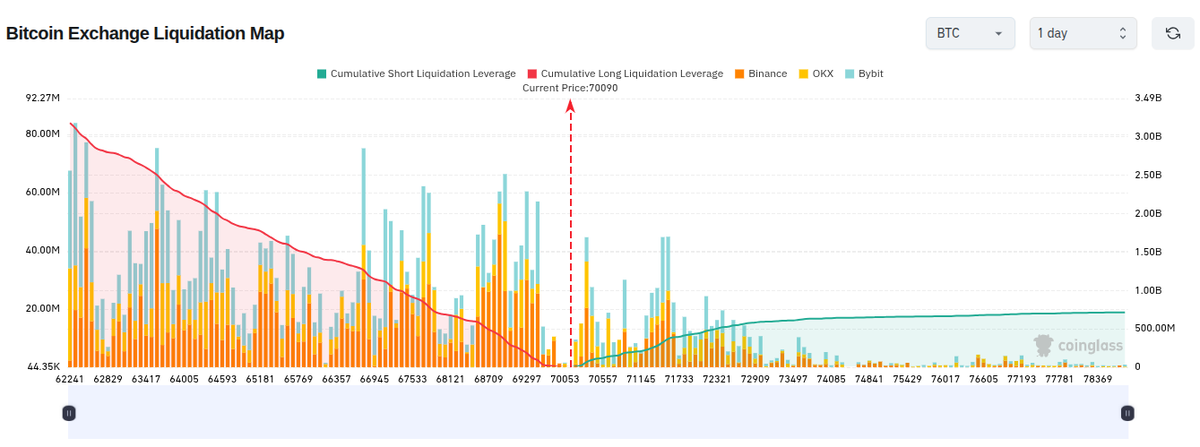Screen dimensions: 1200x447
Task: Toggle the OKX legend series
Action: coord(815,74)
